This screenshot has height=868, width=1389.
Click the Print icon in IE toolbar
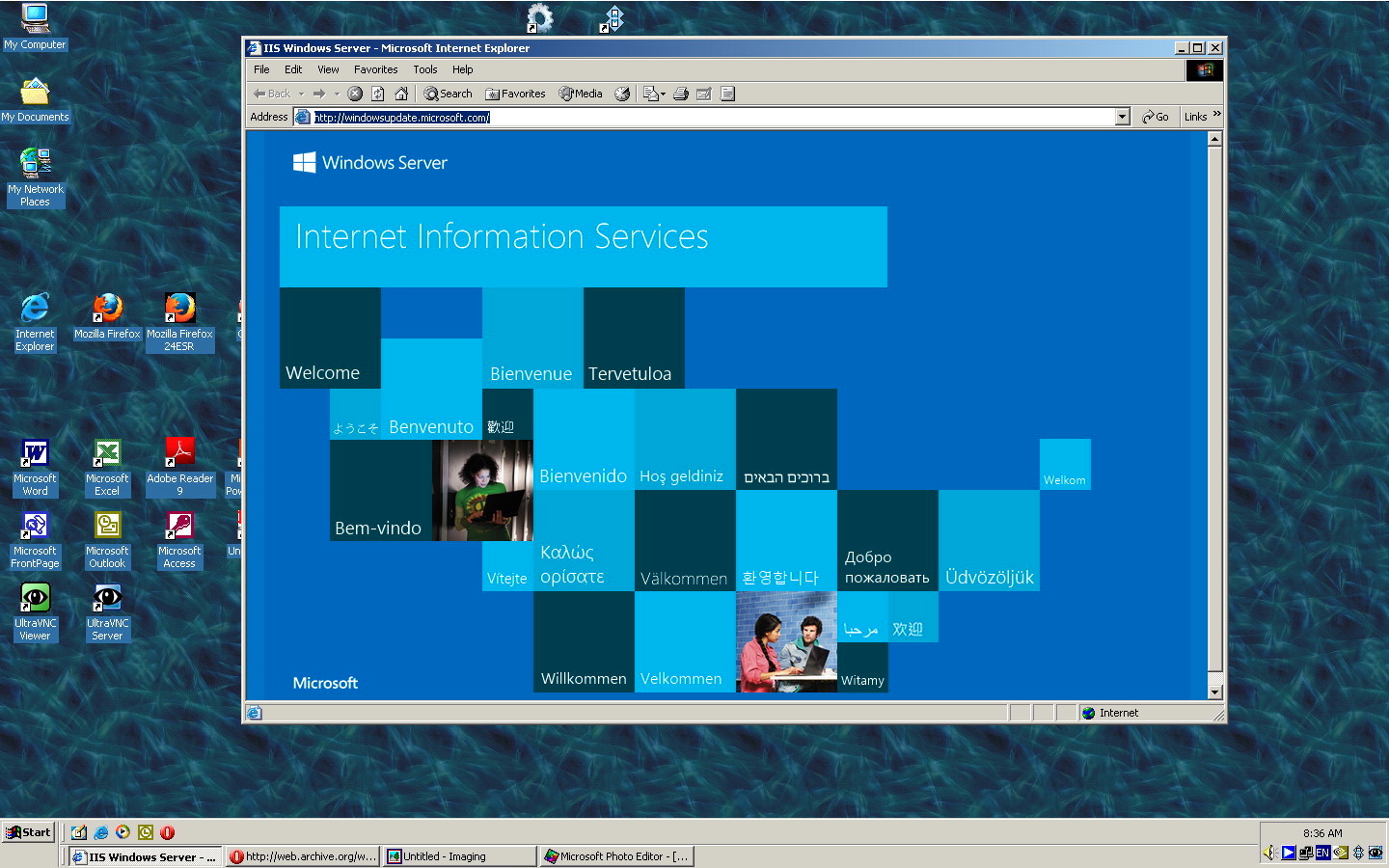coord(681,94)
